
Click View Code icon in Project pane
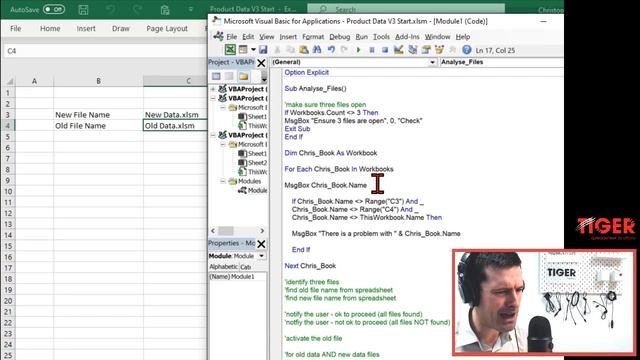pos(216,76)
